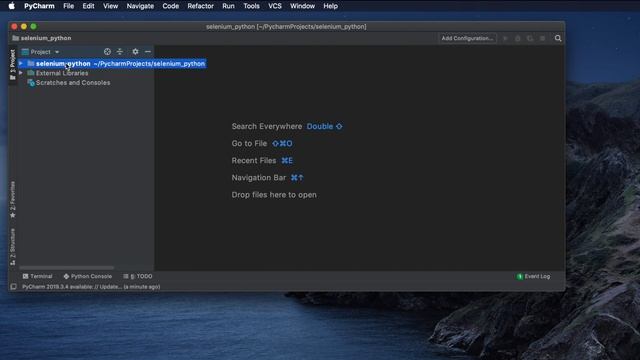Open the Edit menu
The height and width of the screenshot is (360, 640).
[x=88, y=6]
